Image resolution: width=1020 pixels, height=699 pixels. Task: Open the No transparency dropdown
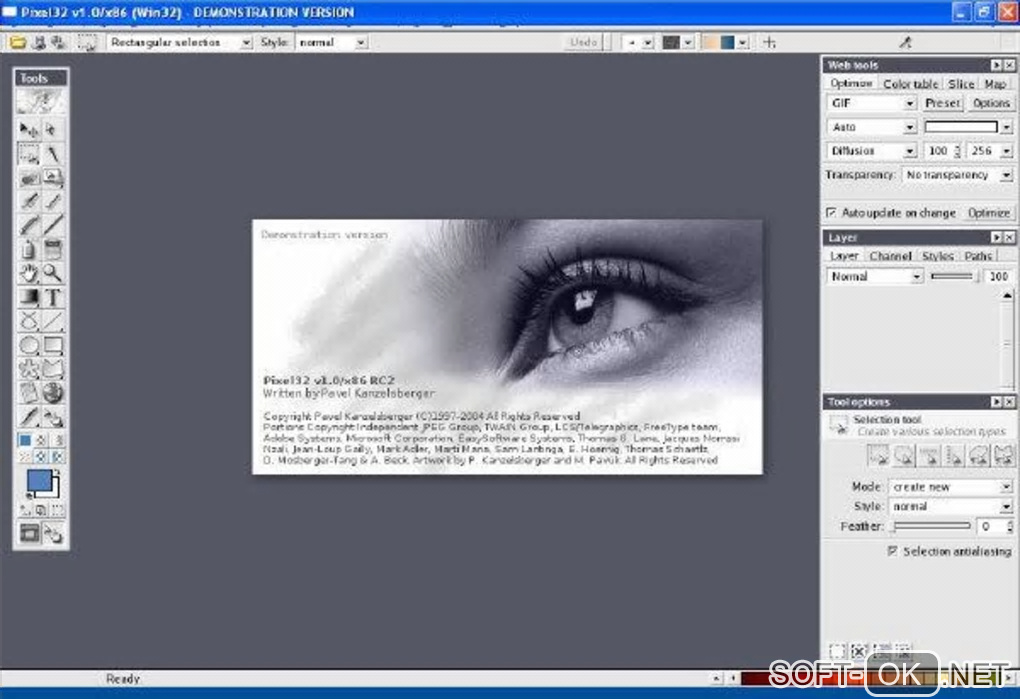[x=958, y=175]
